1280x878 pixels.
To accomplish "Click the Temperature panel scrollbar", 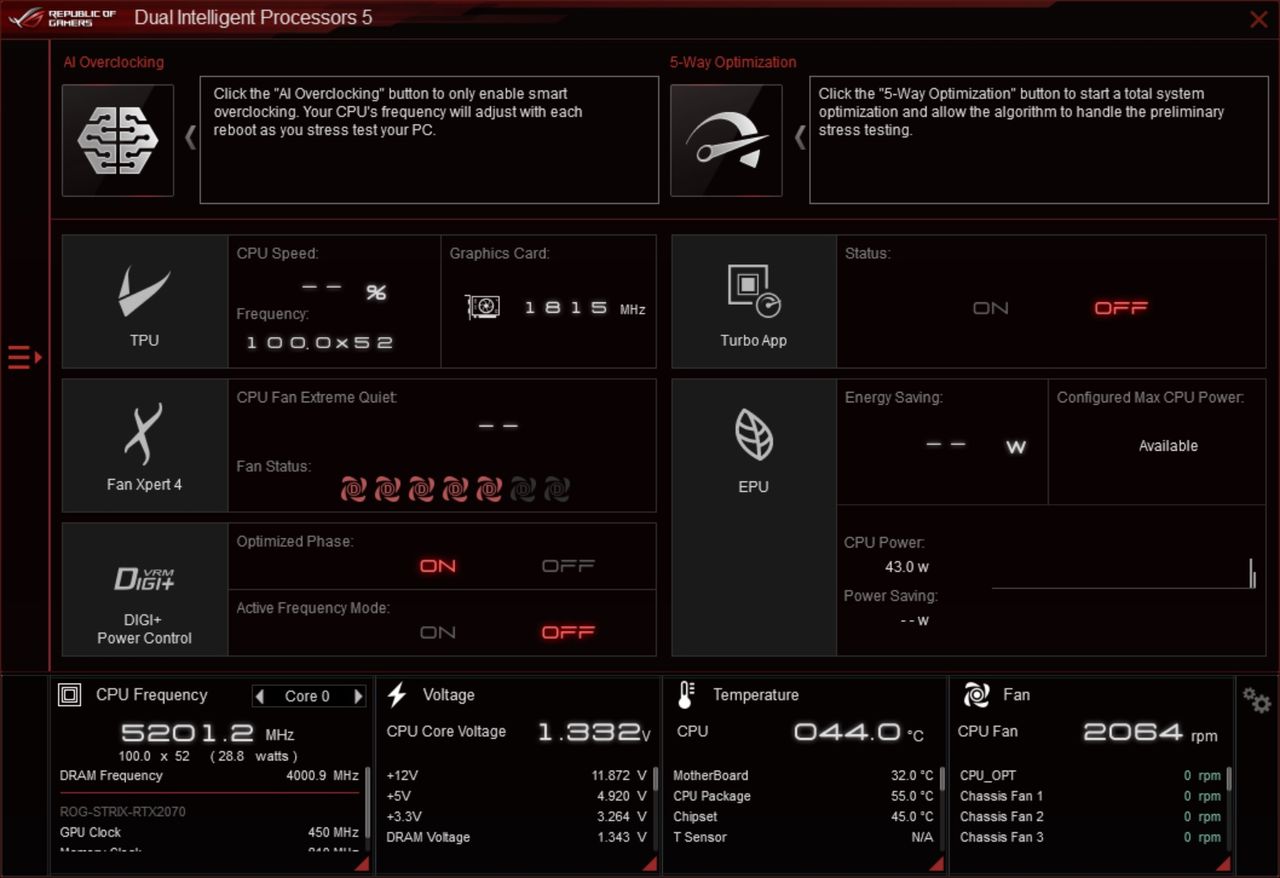I will click(942, 779).
